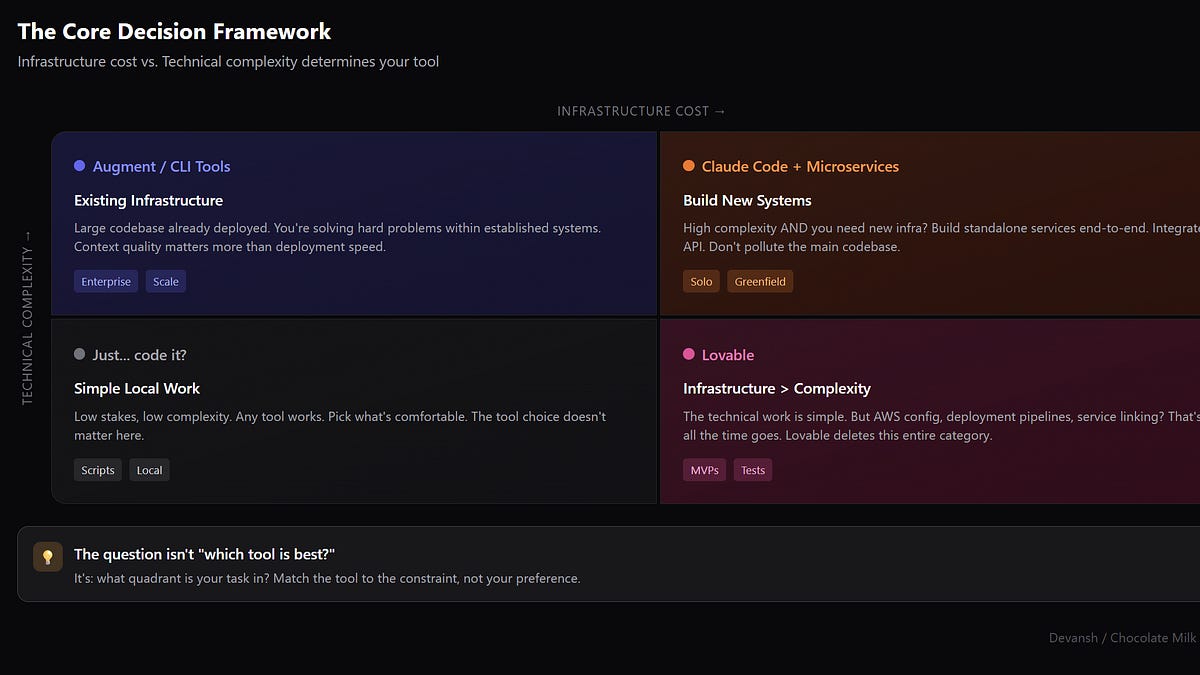Click The Core Decision Framework heading

tap(174, 32)
